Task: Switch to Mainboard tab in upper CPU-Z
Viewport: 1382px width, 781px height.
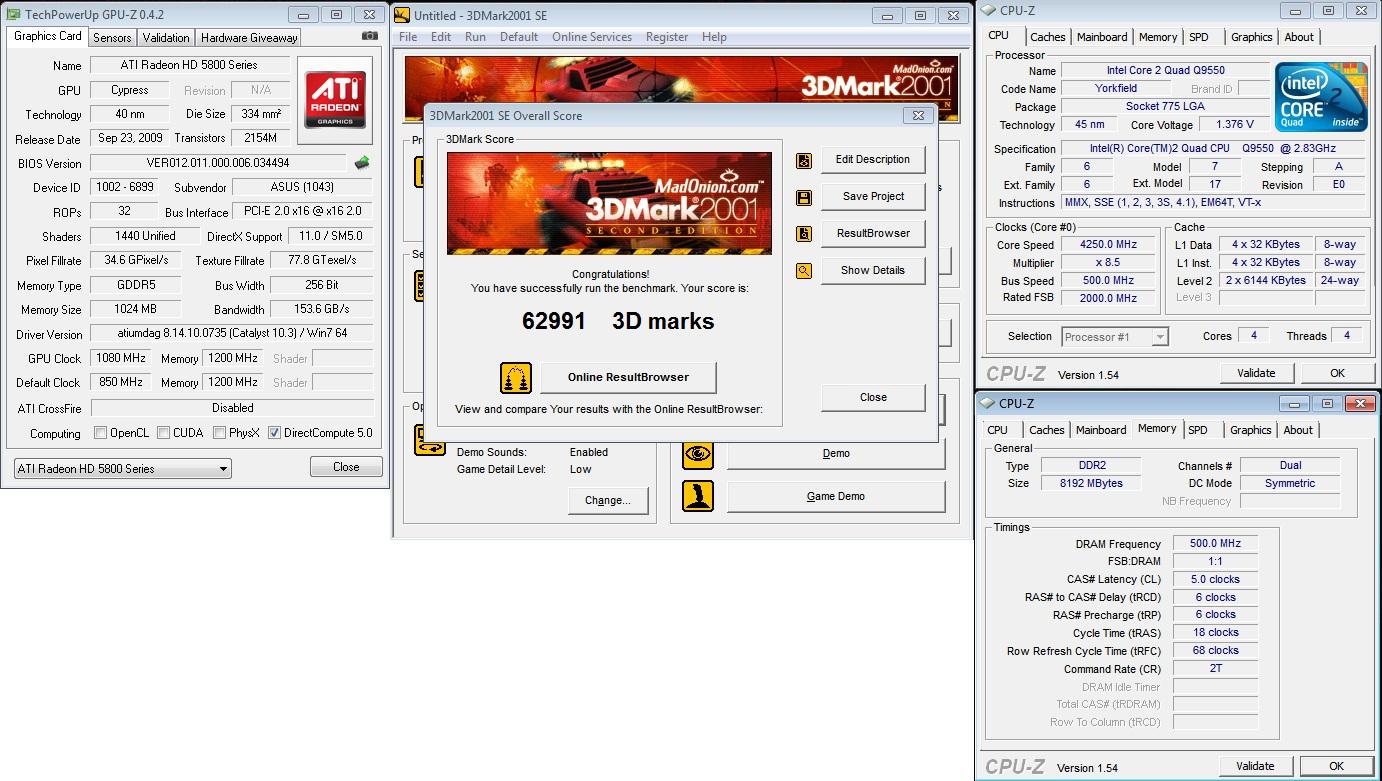Action: click(x=1102, y=37)
